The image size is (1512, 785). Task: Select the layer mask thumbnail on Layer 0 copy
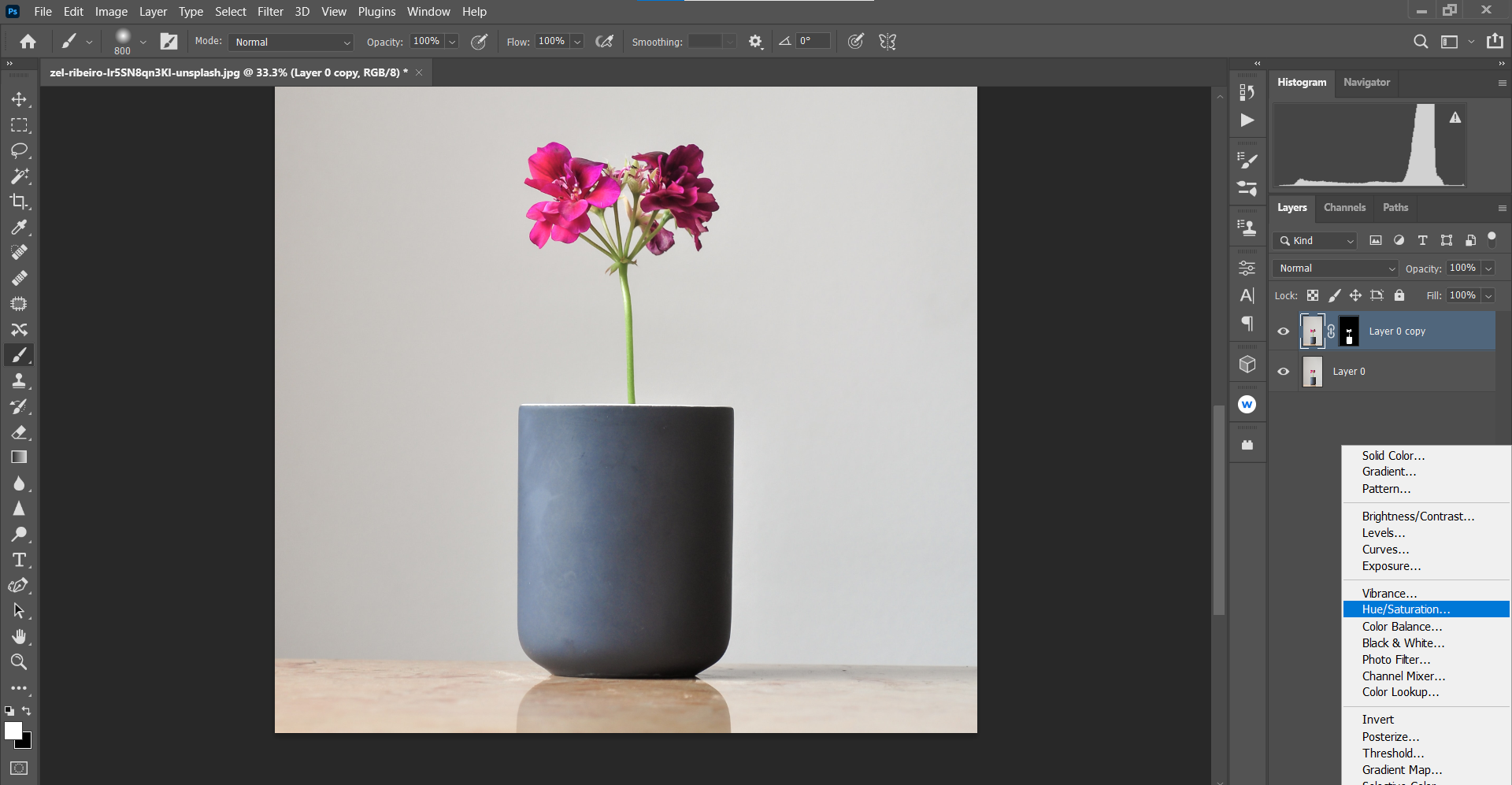click(x=1349, y=331)
